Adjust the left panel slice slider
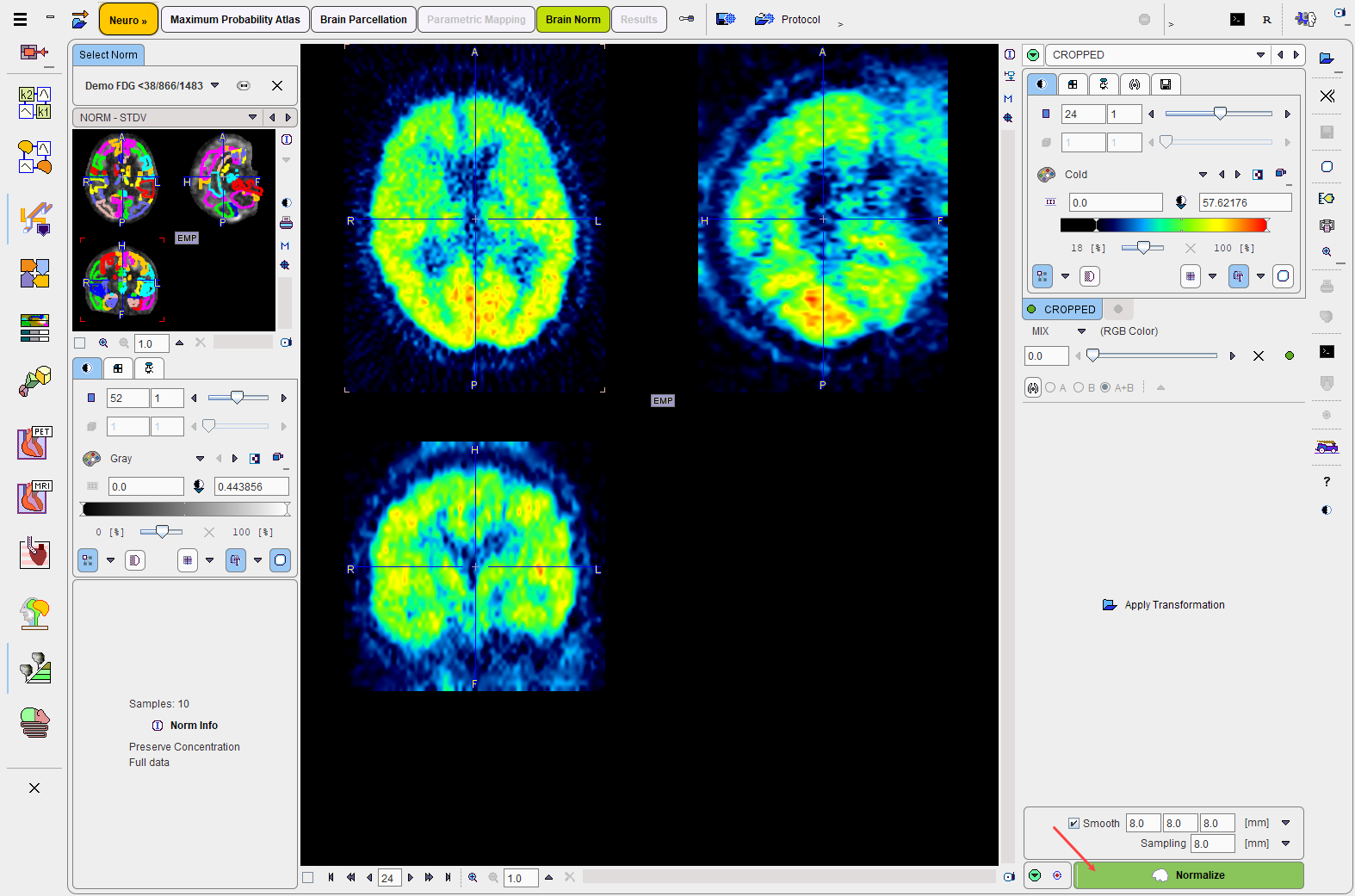The width and height of the screenshot is (1355, 896). coord(238,398)
